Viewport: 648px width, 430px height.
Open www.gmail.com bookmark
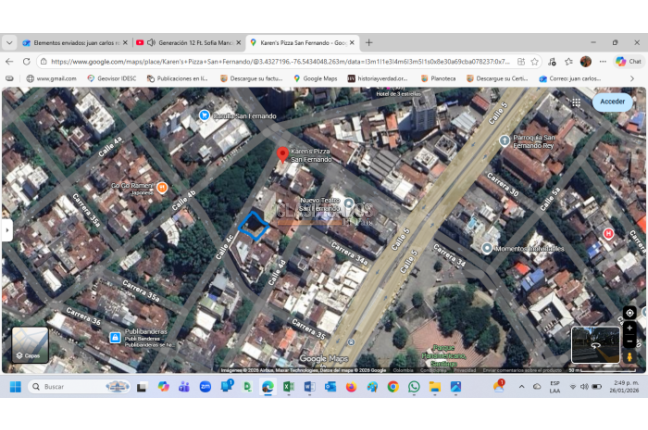(x=51, y=79)
